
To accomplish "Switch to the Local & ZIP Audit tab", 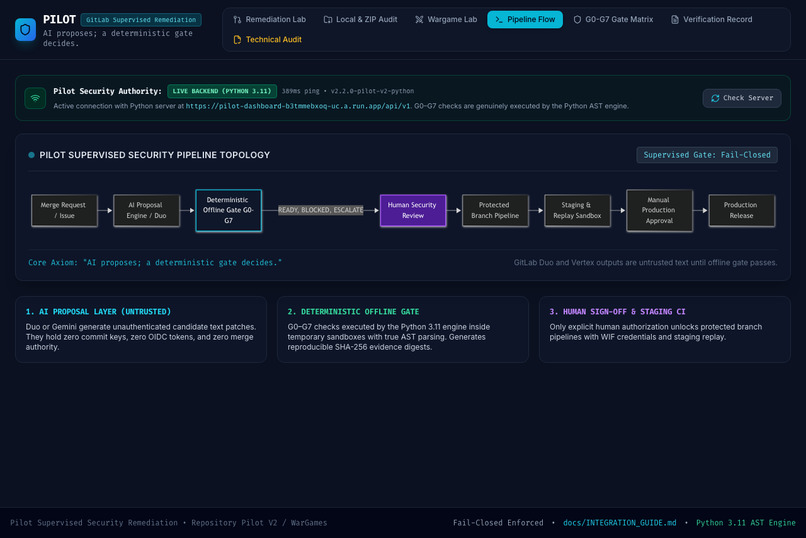I will point(360,20).
